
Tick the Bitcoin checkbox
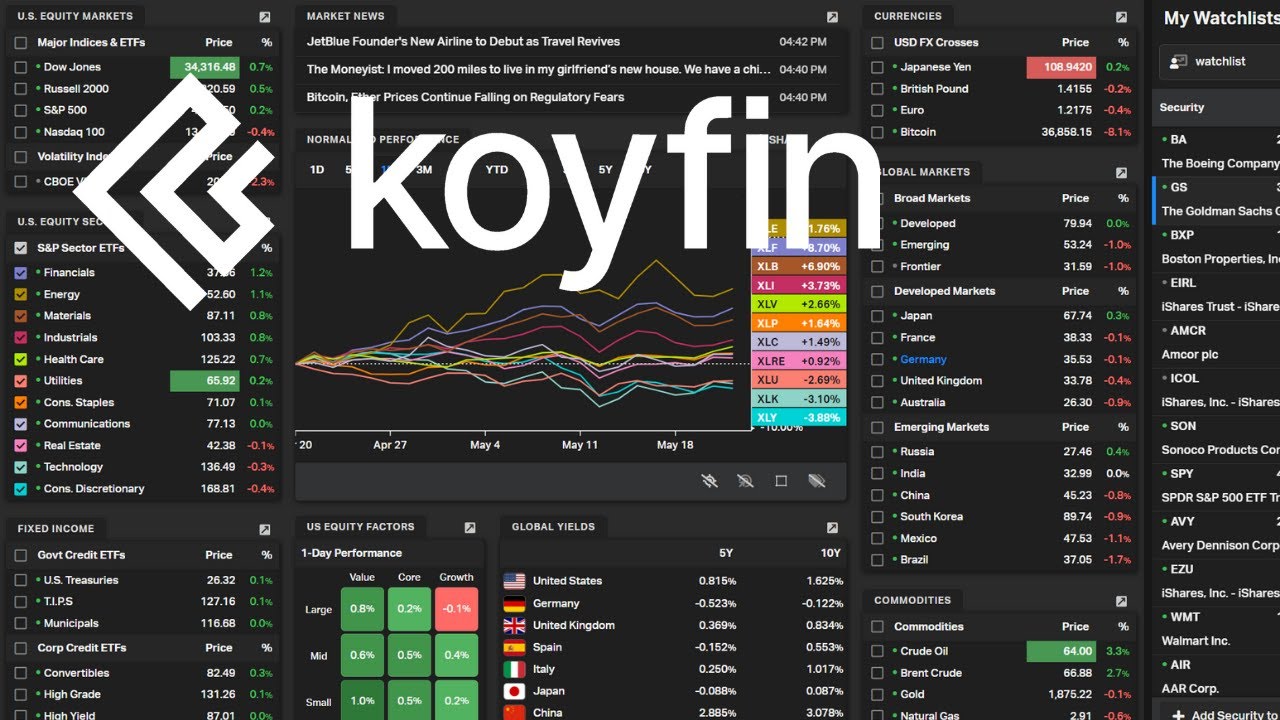pyautogui.click(x=877, y=132)
